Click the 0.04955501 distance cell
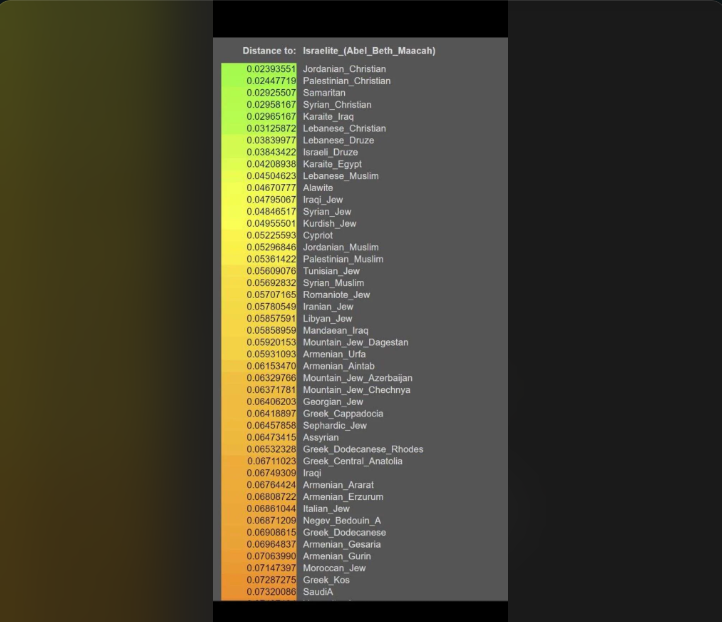The height and width of the screenshot is (622, 722). coord(271,224)
